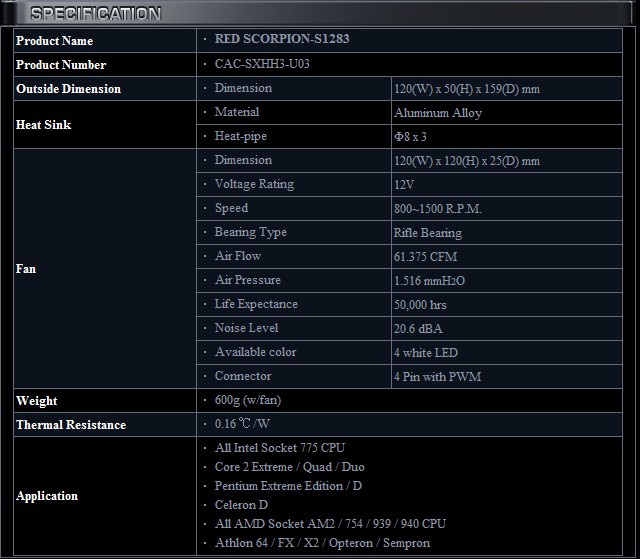Click the Material row label
Viewport: 640px width, 559px height.
coord(237,112)
